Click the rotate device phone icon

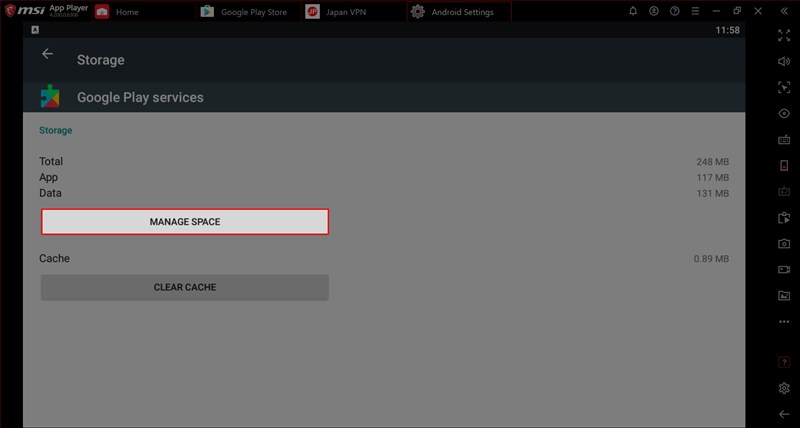[x=784, y=165]
